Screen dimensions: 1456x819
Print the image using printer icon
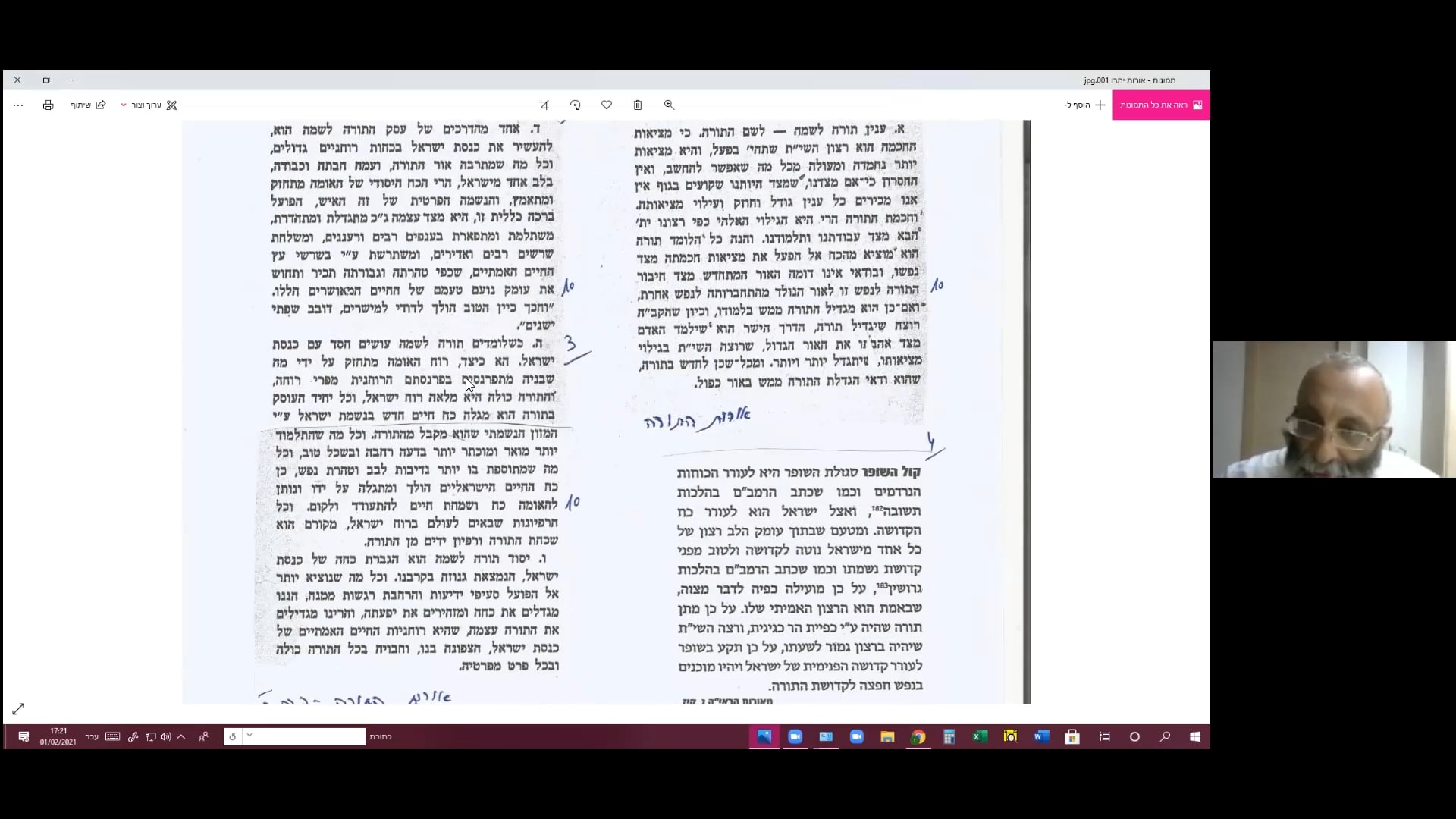pyautogui.click(x=49, y=105)
